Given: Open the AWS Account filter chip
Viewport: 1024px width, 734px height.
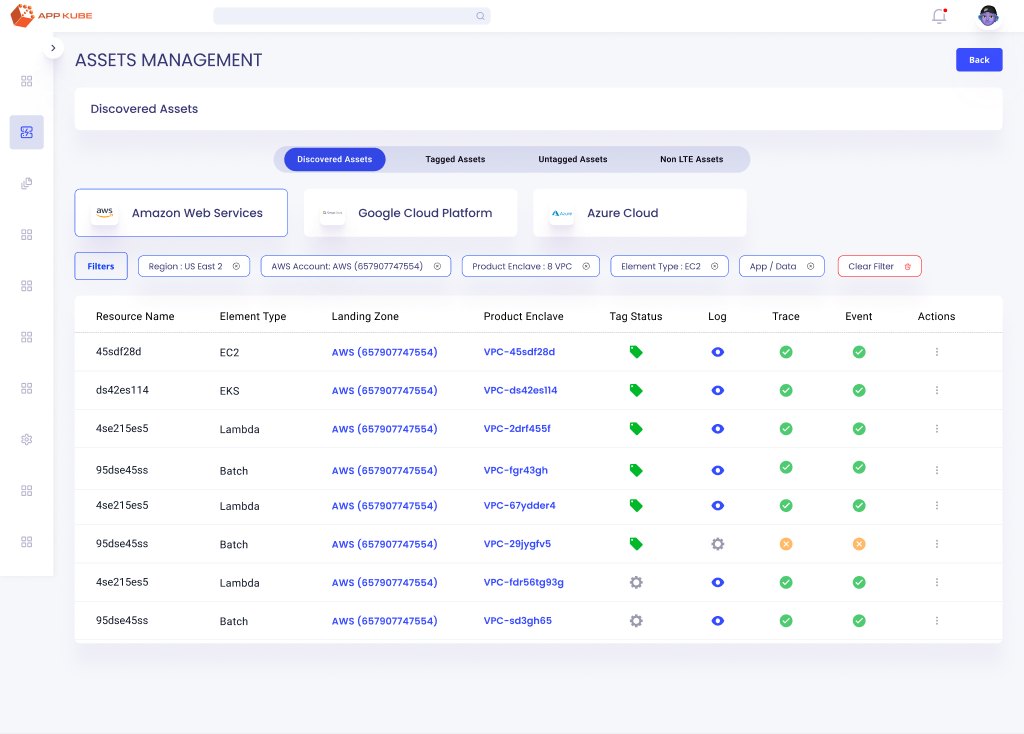Looking at the screenshot, I should tap(356, 266).
